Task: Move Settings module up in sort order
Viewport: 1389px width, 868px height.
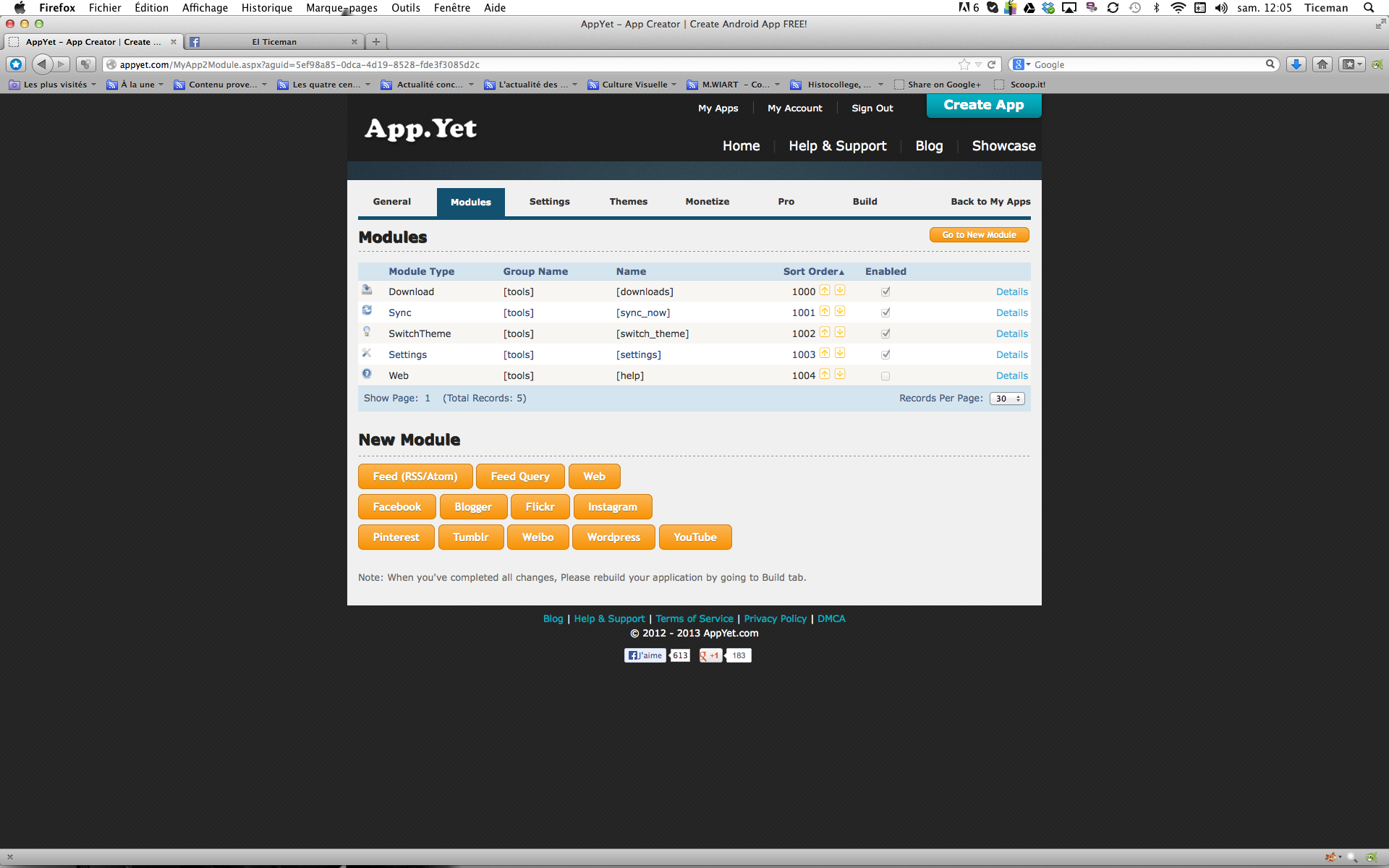Action: (x=825, y=354)
